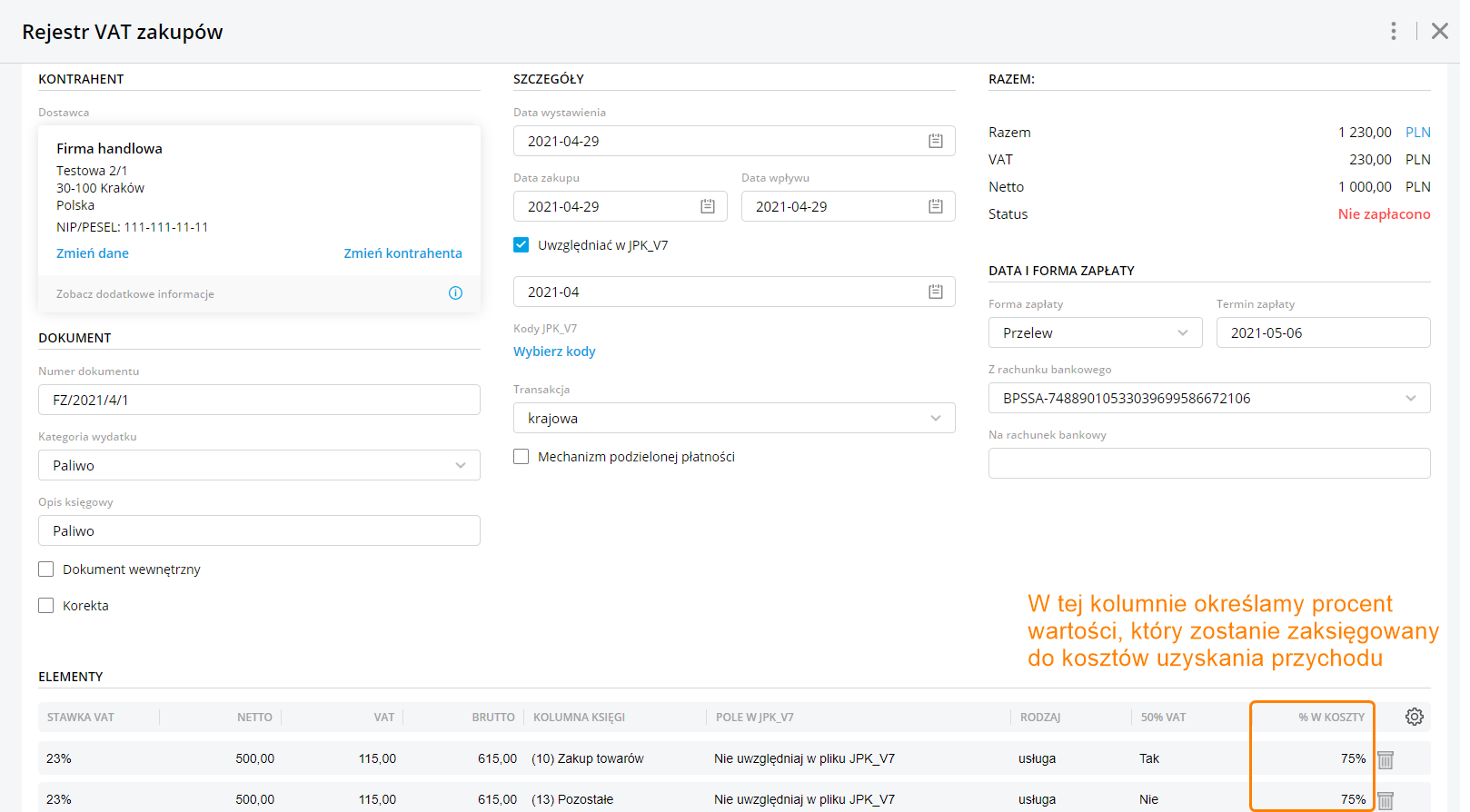This screenshot has width=1470, height=812.
Task: Open elements table settings gear
Action: [x=1414, y=717]
